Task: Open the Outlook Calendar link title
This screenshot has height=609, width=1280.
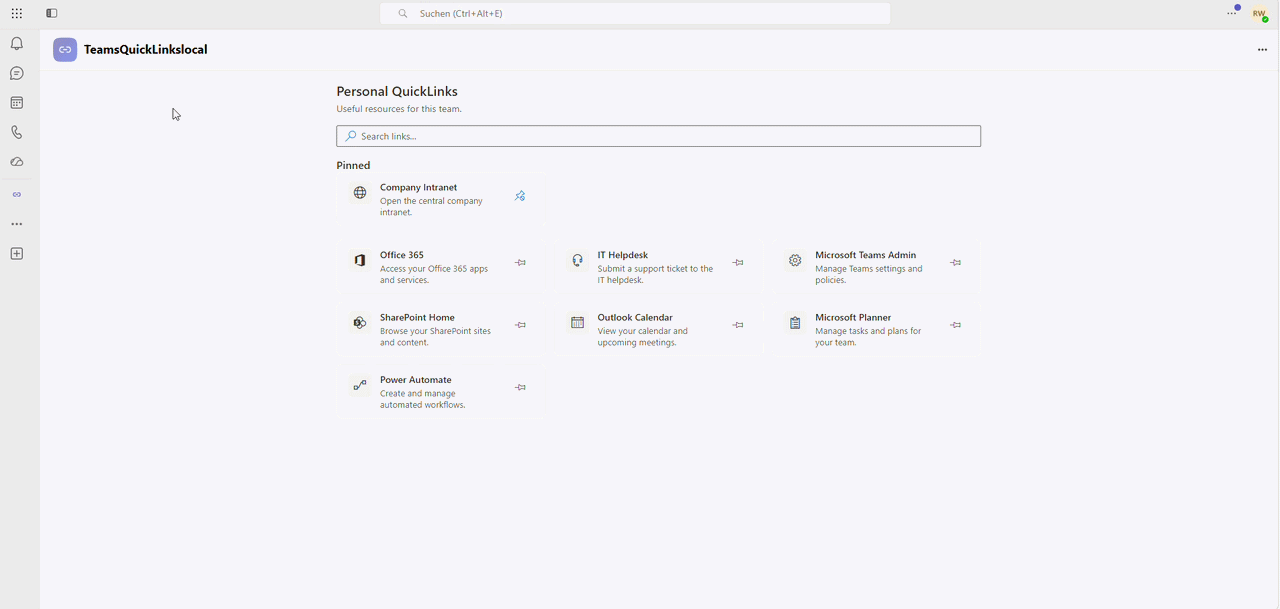Action: pos(635,317)
